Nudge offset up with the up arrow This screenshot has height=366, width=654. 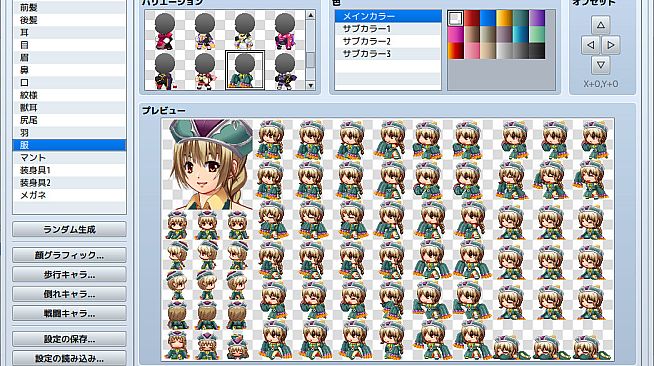click(x=601, y=25)
